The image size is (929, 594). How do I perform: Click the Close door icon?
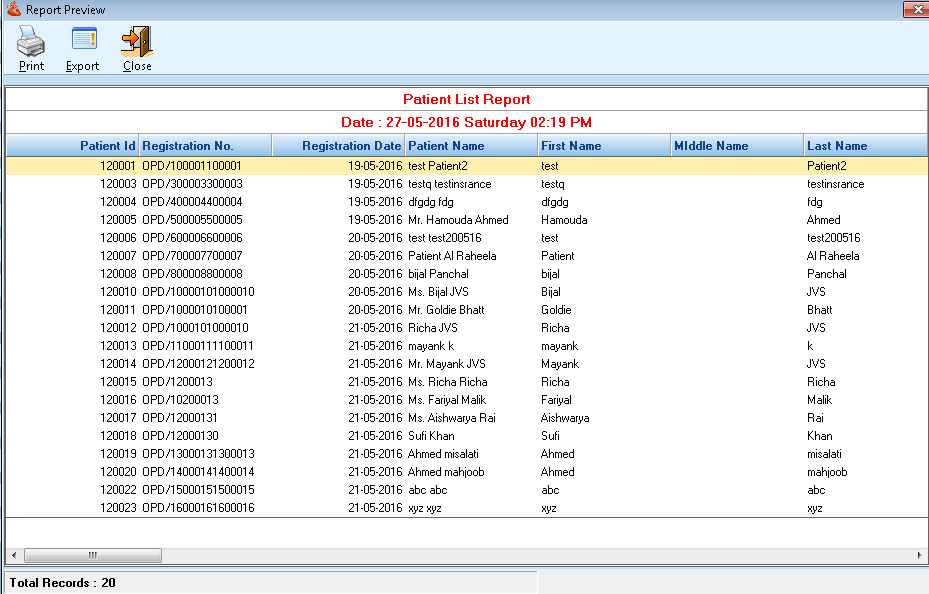(137, 41)
